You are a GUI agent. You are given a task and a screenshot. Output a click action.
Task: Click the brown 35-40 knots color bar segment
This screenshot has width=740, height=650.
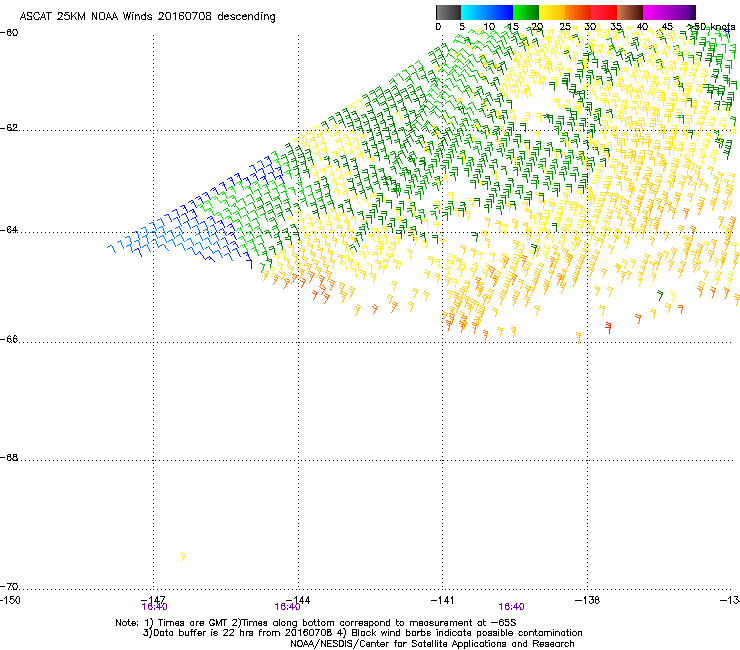(630, 12)
